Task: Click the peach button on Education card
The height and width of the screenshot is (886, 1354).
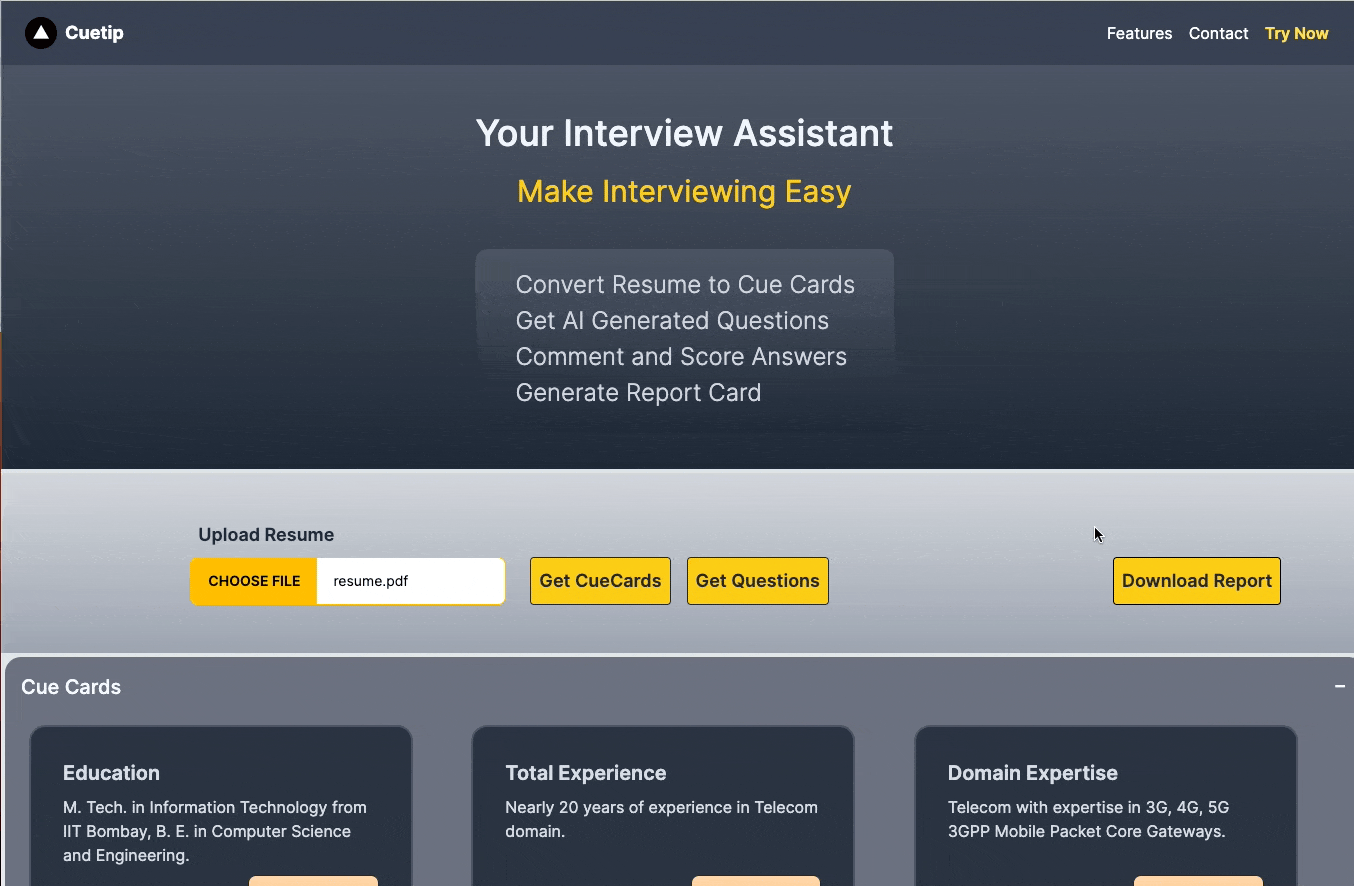Action: tap(313, 881)
